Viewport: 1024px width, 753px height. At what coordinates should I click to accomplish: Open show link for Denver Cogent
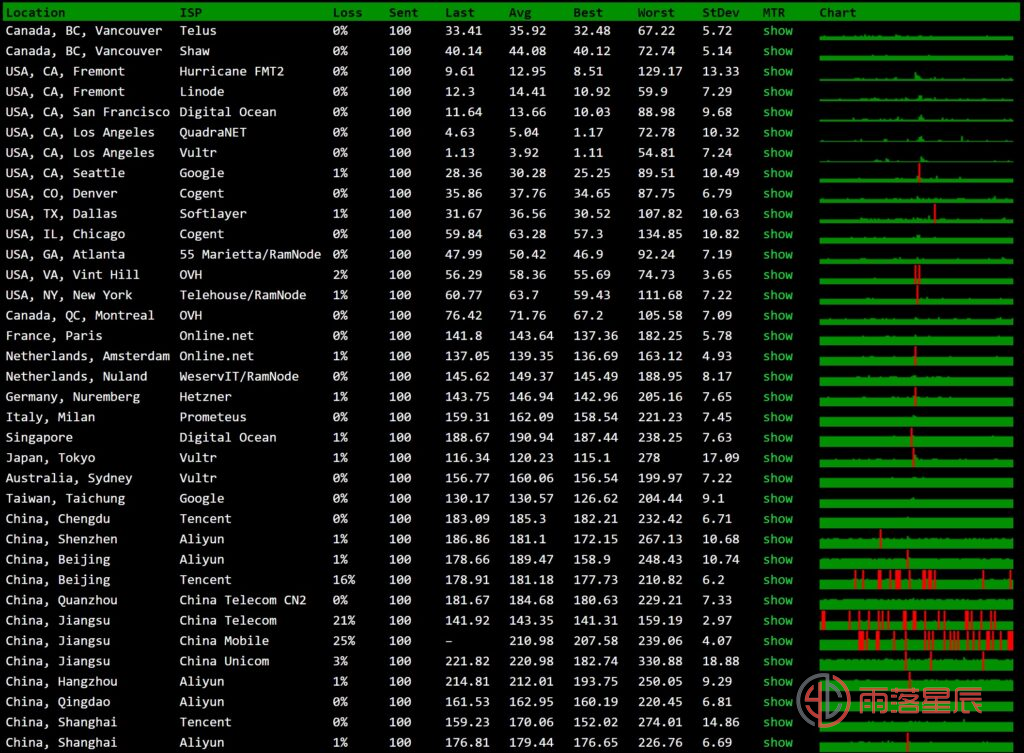pos(778,193)
